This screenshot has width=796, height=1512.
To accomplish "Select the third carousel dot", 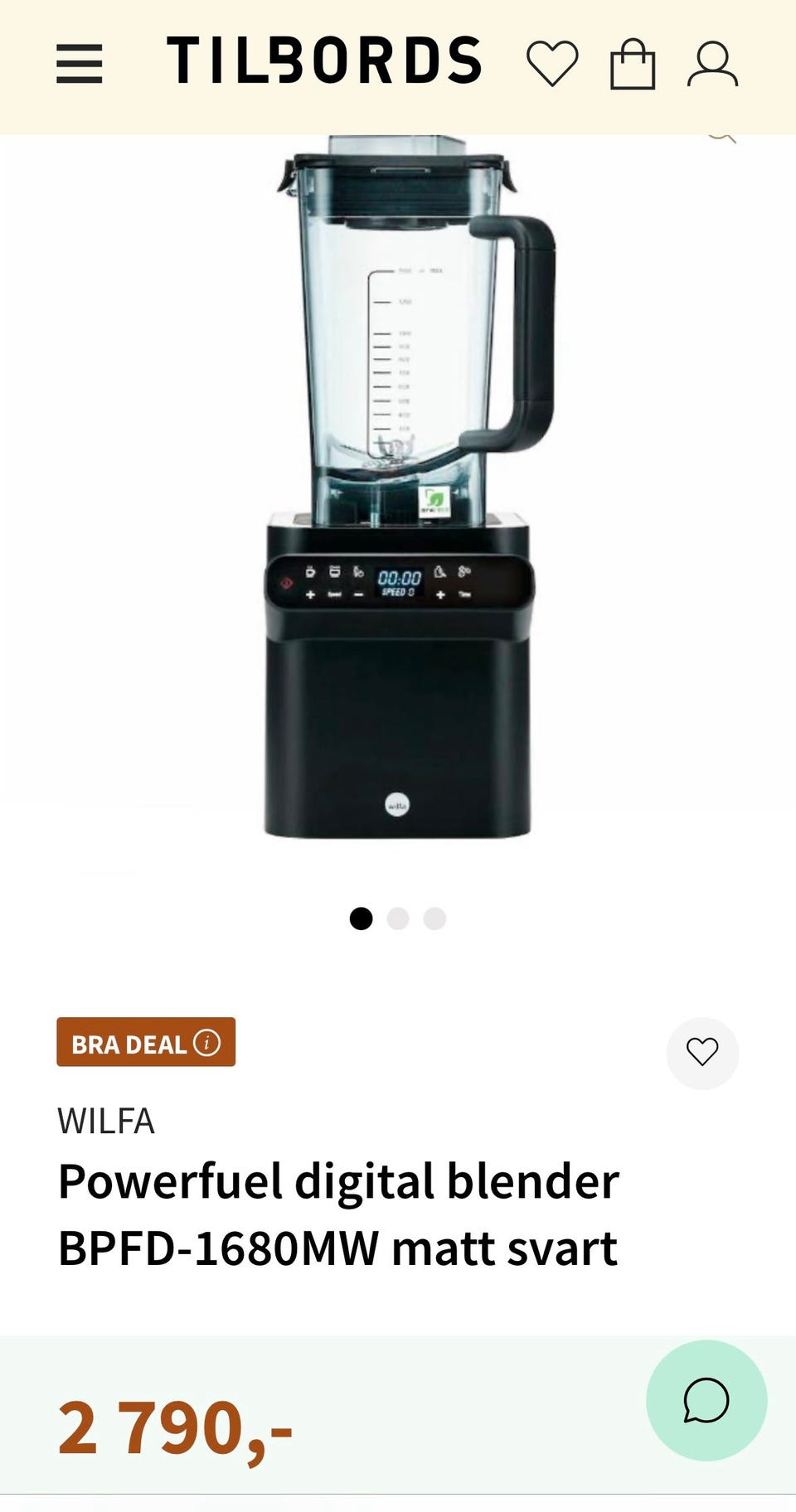I will point(434,918).
